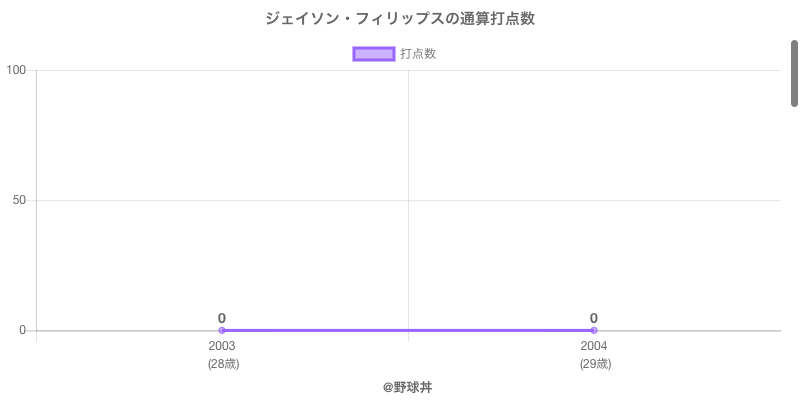Click the (29歳) age label
The width and height of the screenshot is (800, 400).
[595, 364]
